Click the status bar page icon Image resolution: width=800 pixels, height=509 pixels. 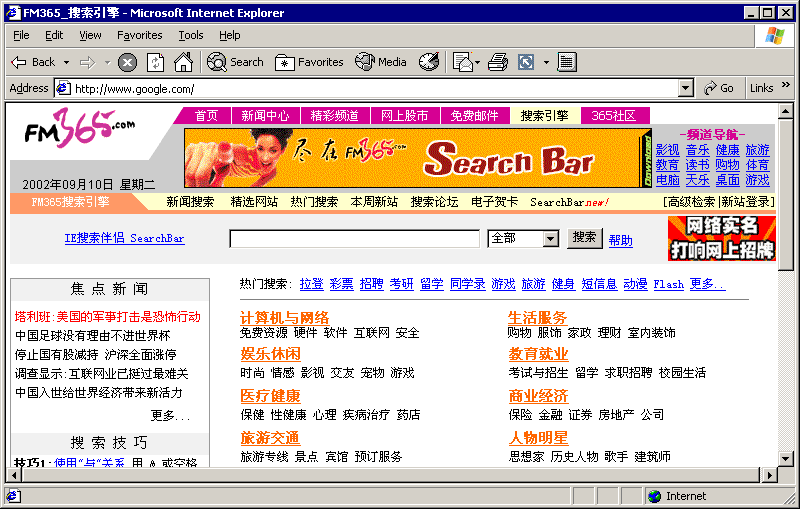13,496
